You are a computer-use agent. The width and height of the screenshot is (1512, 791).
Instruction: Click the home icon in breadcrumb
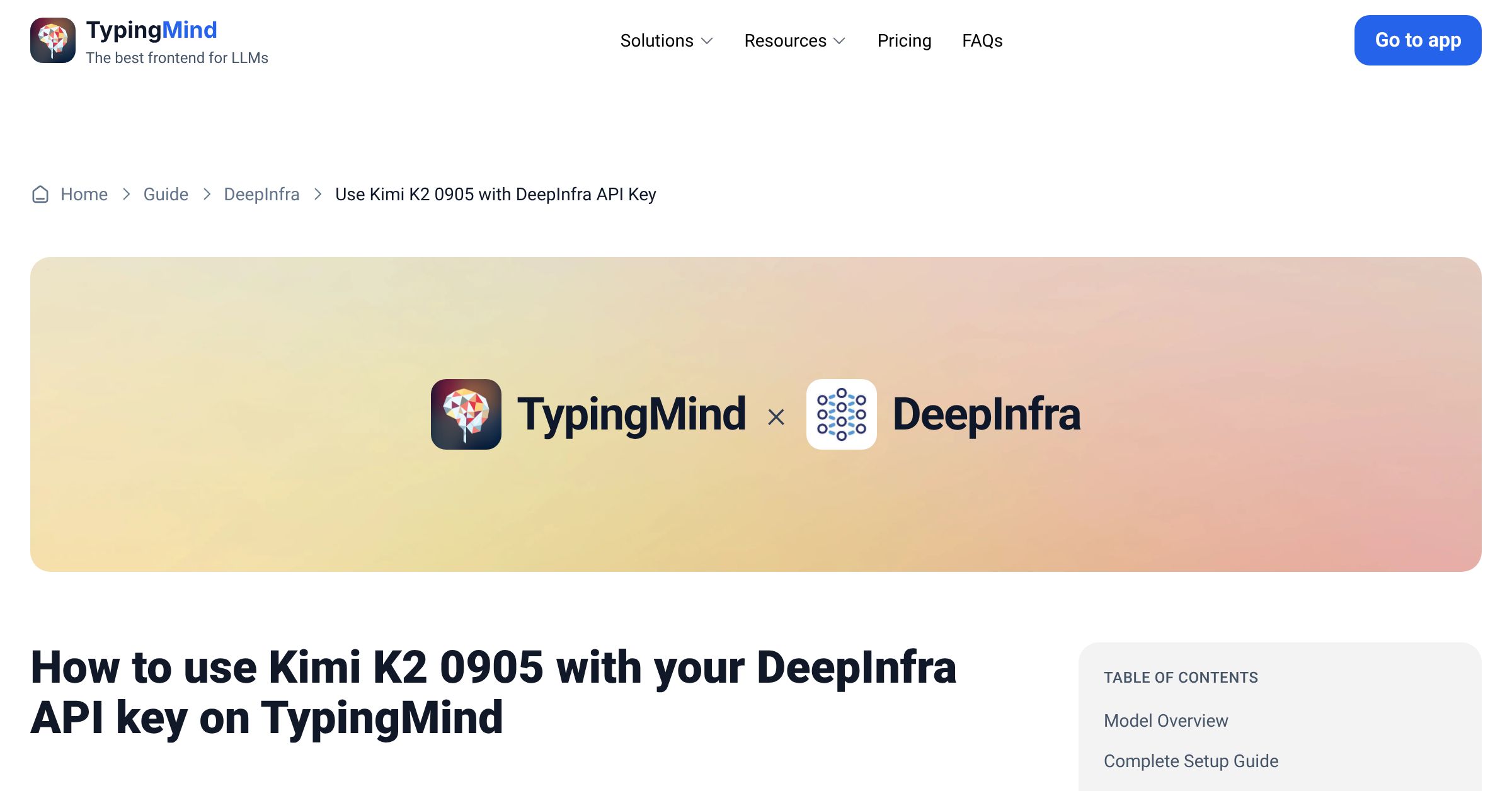pyautogui.click(x=40, y=195)
